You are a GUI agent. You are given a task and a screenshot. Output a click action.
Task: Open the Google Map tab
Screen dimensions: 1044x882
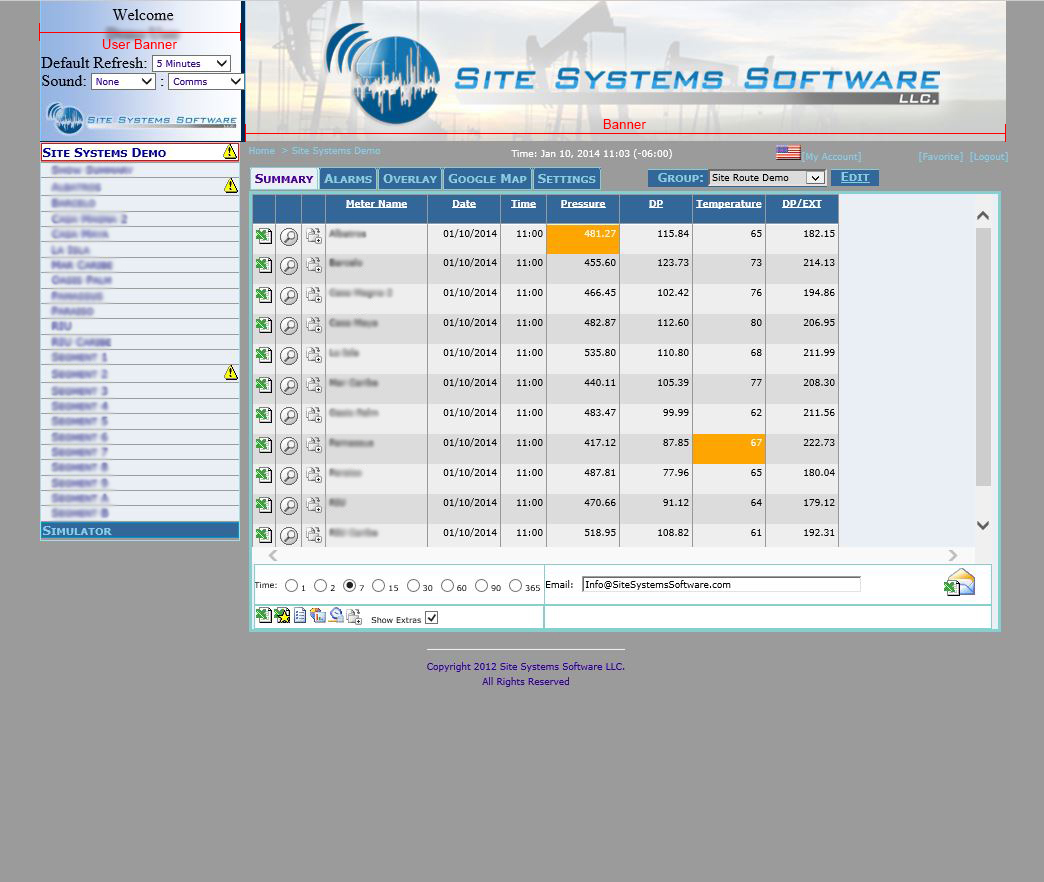487,178
